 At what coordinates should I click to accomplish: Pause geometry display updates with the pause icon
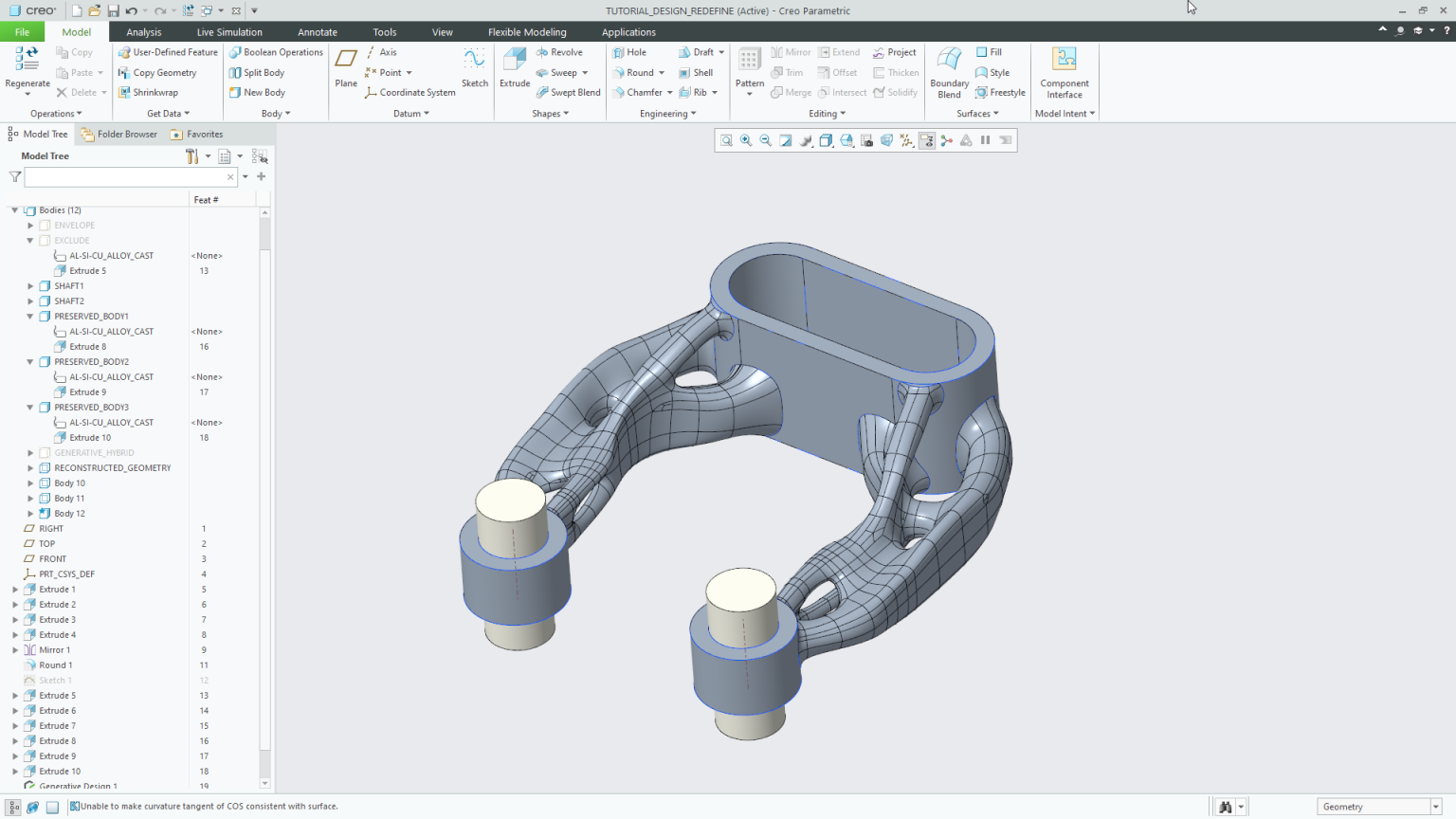coord(986,140)
